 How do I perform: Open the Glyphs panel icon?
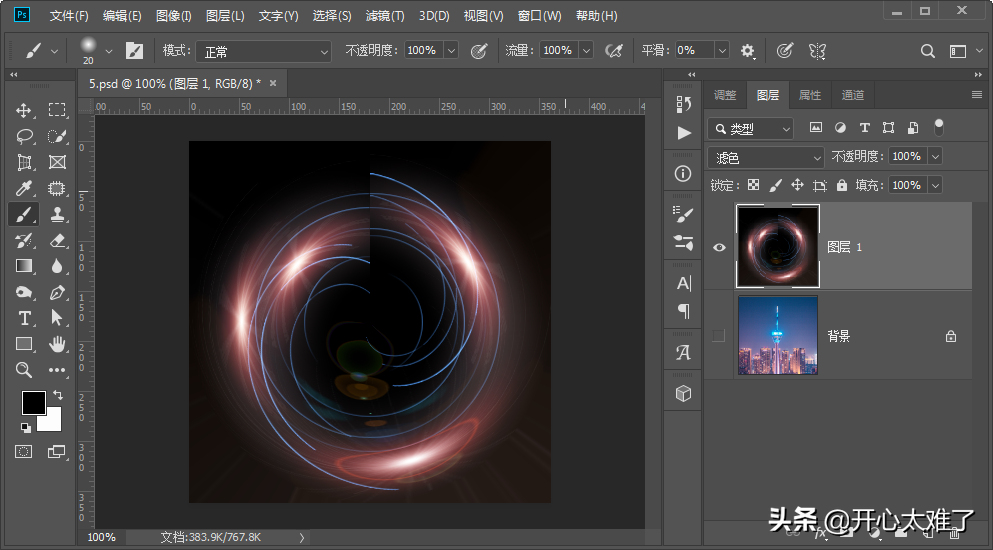[x=683, y=352]
